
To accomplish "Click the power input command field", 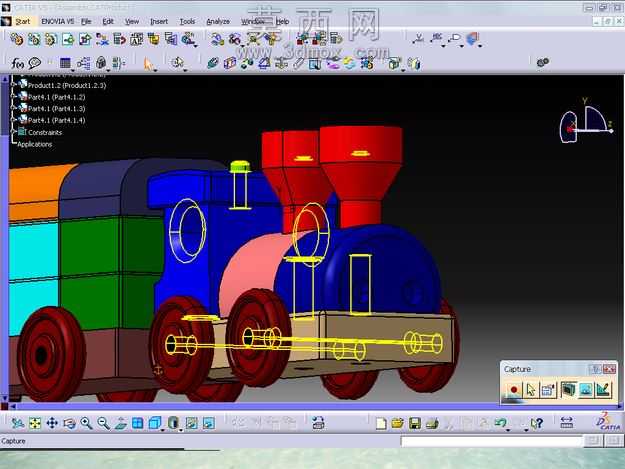I will pyautogui.click(x=491, y=441).
